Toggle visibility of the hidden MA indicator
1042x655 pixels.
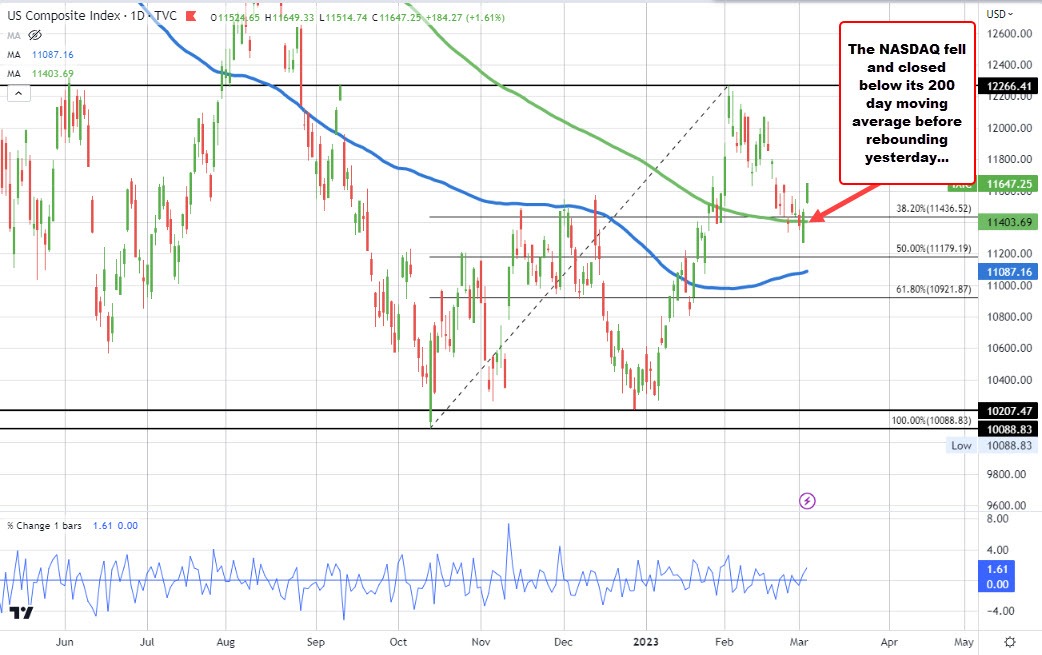[x=35, y=35]
